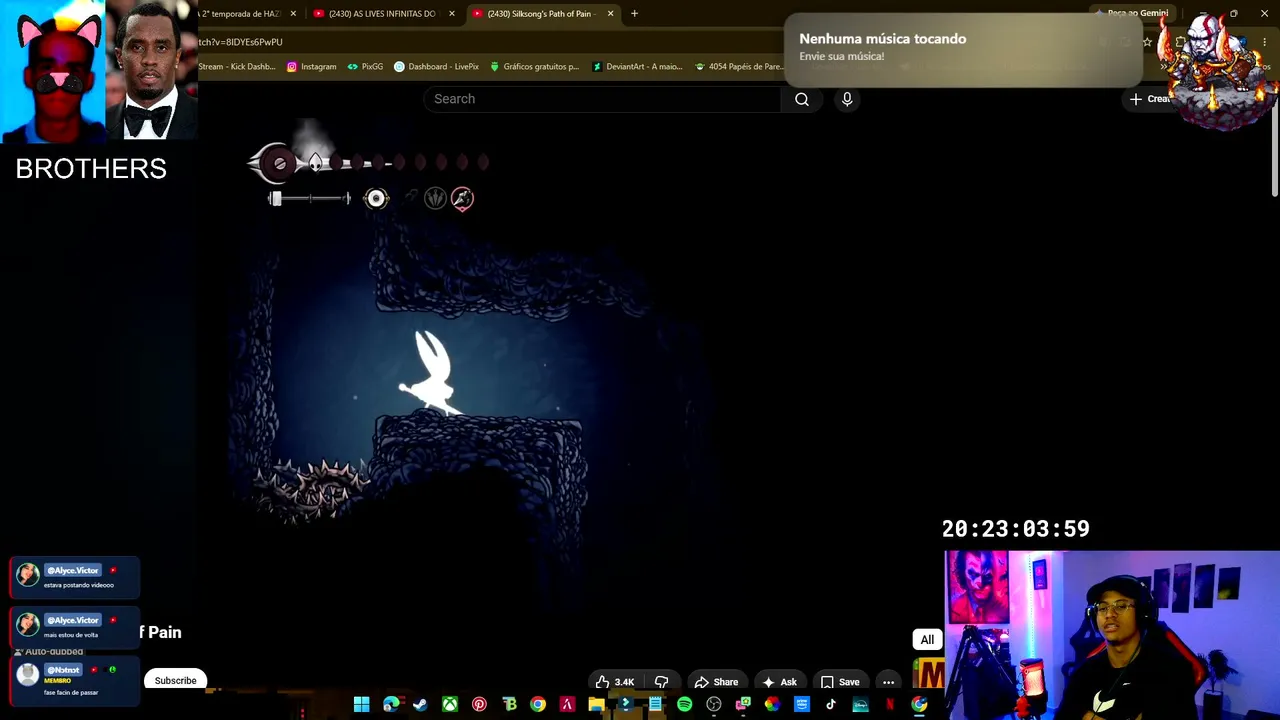Open the Stream - Kick Dashboard bookmark

237,67
